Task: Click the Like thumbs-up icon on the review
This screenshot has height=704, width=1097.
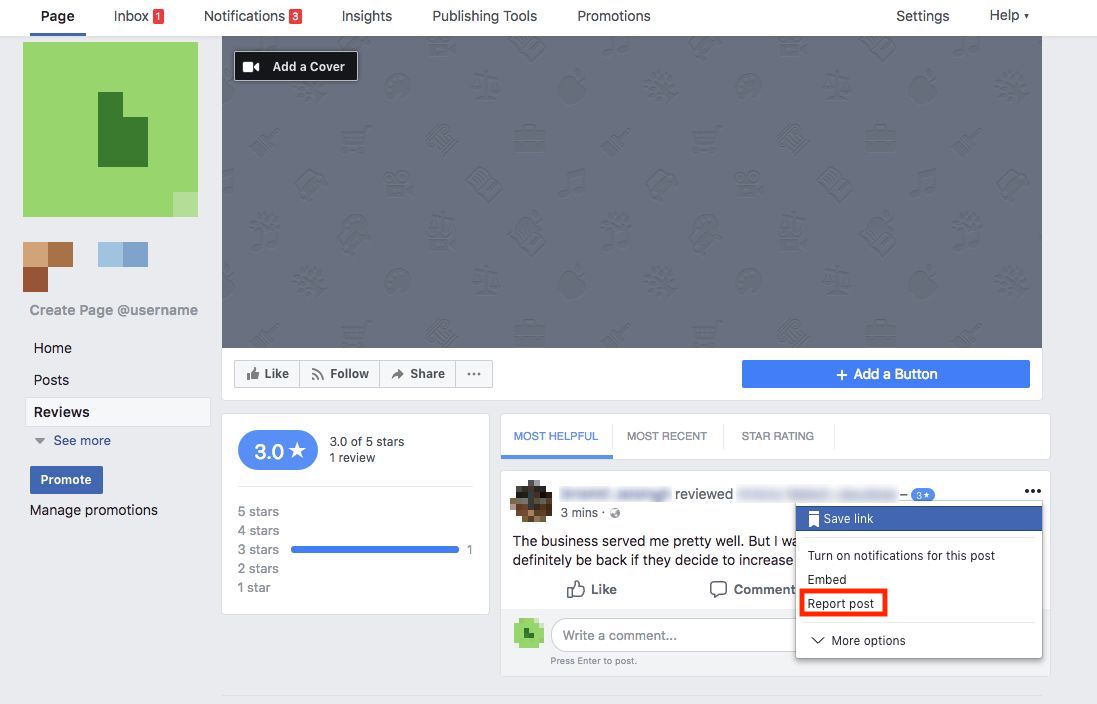Action: (579, 590)
